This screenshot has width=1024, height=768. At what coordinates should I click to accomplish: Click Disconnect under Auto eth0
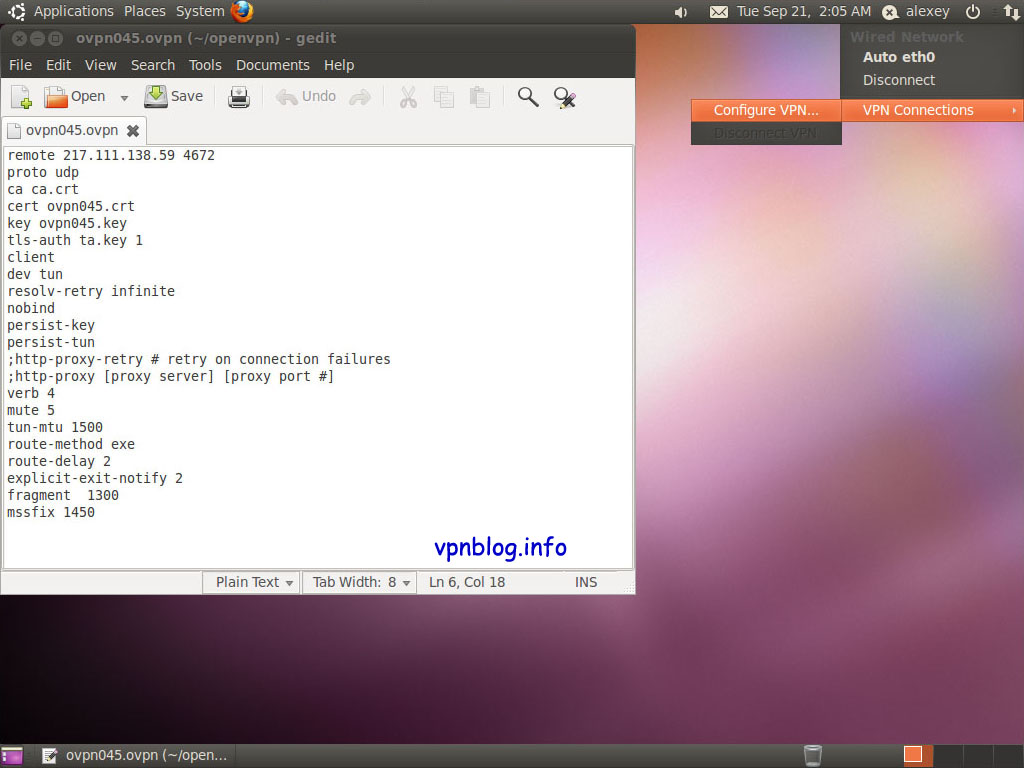click(x=899, y=80)
